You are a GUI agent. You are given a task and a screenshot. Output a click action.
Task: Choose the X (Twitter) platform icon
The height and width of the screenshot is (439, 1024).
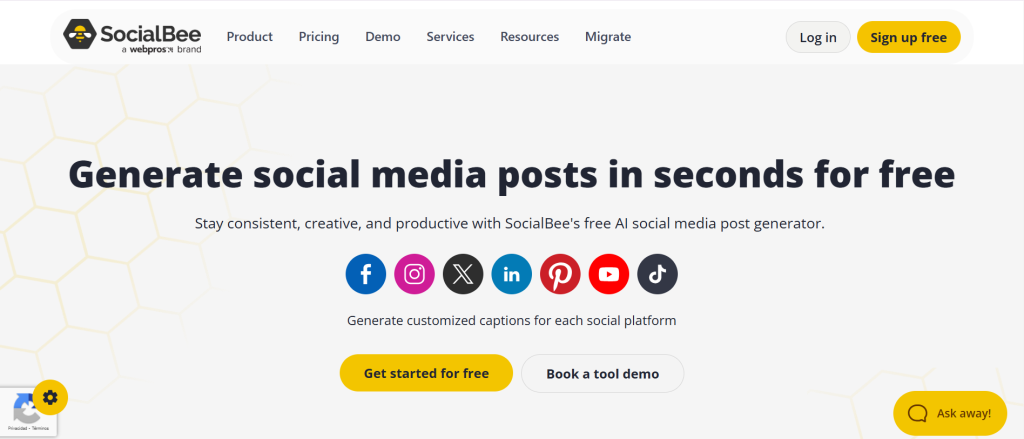point(463,274)
